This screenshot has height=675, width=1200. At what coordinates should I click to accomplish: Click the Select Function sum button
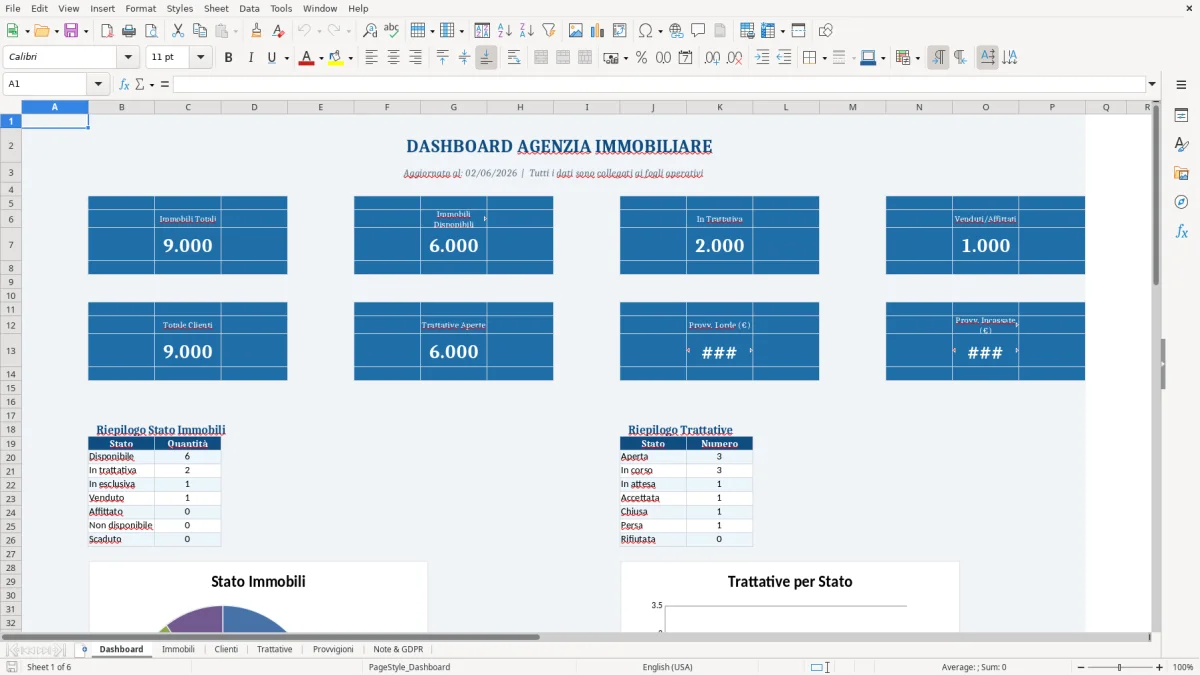coord(140,84)
